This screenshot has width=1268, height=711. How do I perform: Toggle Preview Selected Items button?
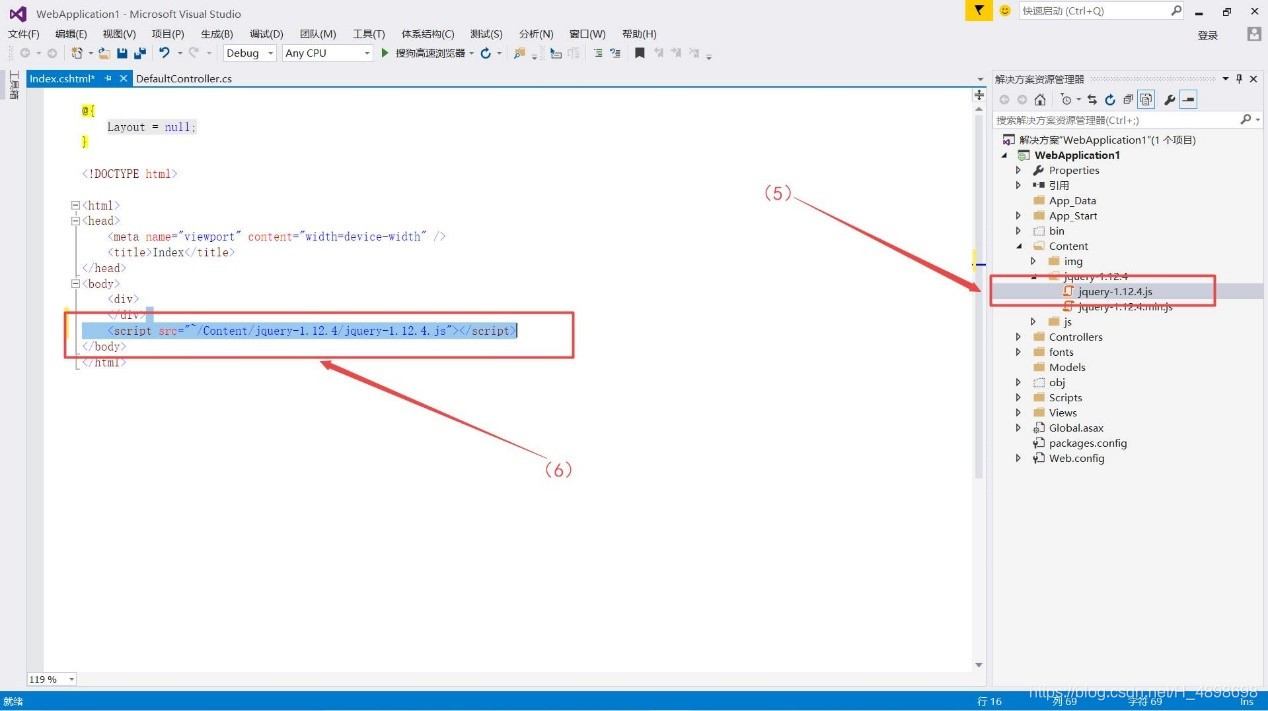click(x=1188, y=99)
